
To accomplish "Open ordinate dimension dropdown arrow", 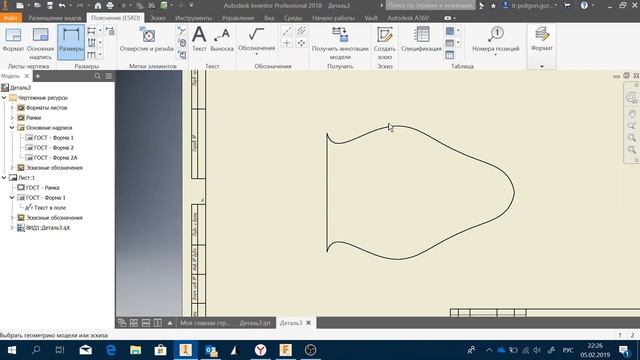I will click(100, 42).
